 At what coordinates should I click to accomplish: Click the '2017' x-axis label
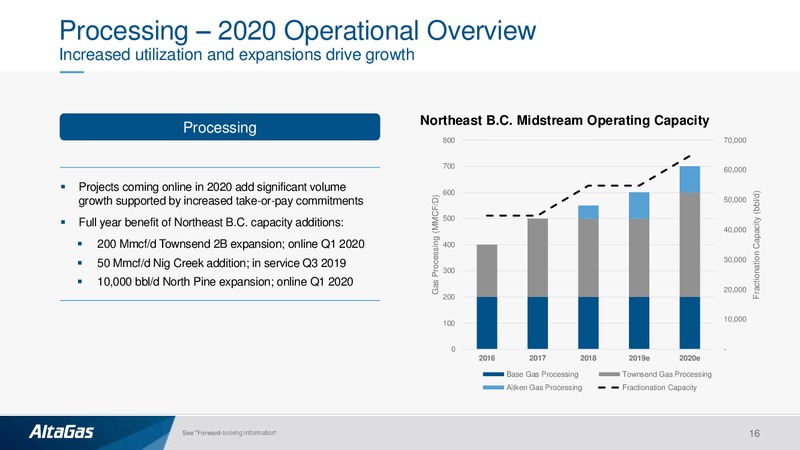(538, 358)
